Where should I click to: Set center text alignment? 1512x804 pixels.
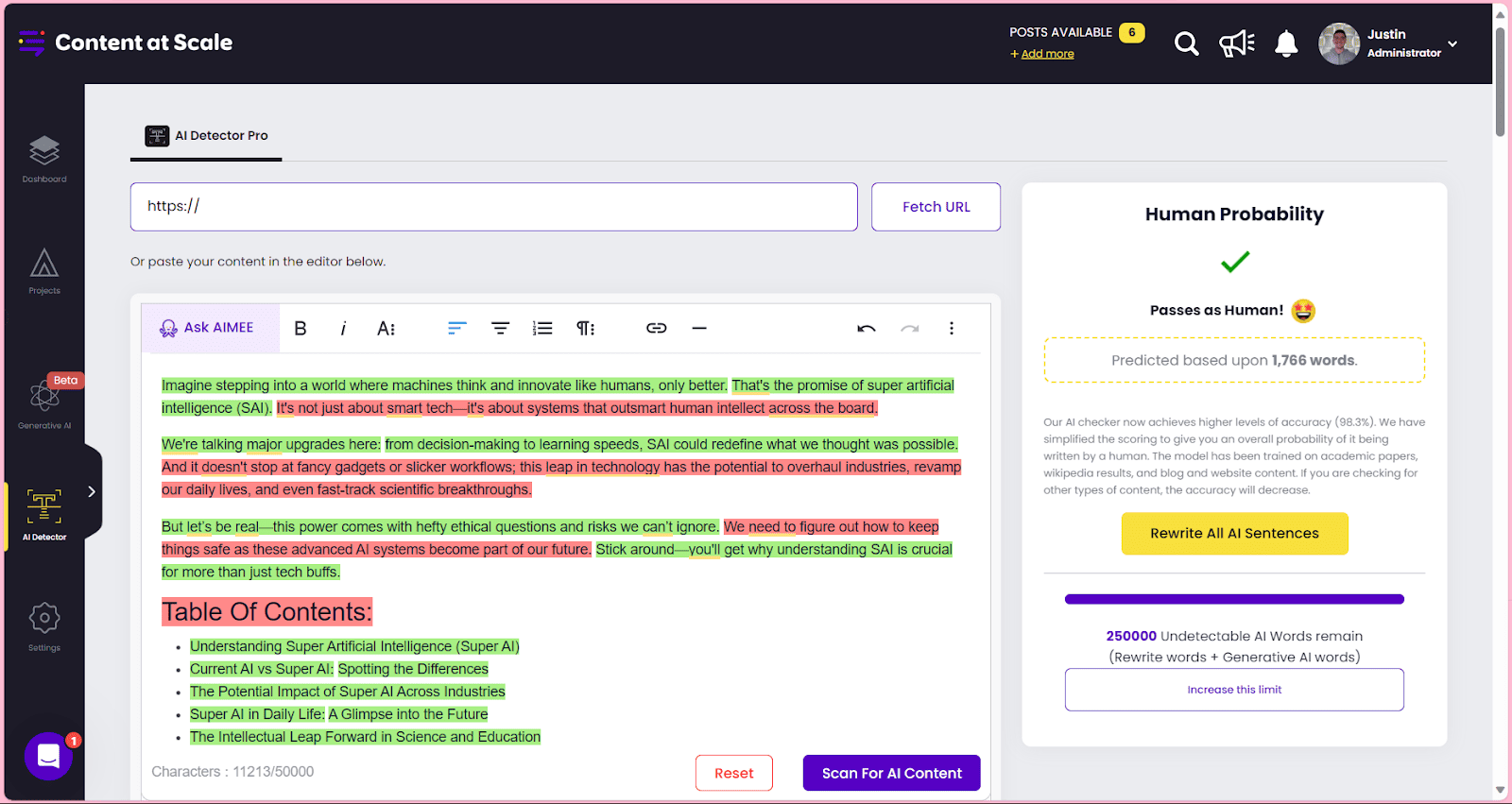500,328
